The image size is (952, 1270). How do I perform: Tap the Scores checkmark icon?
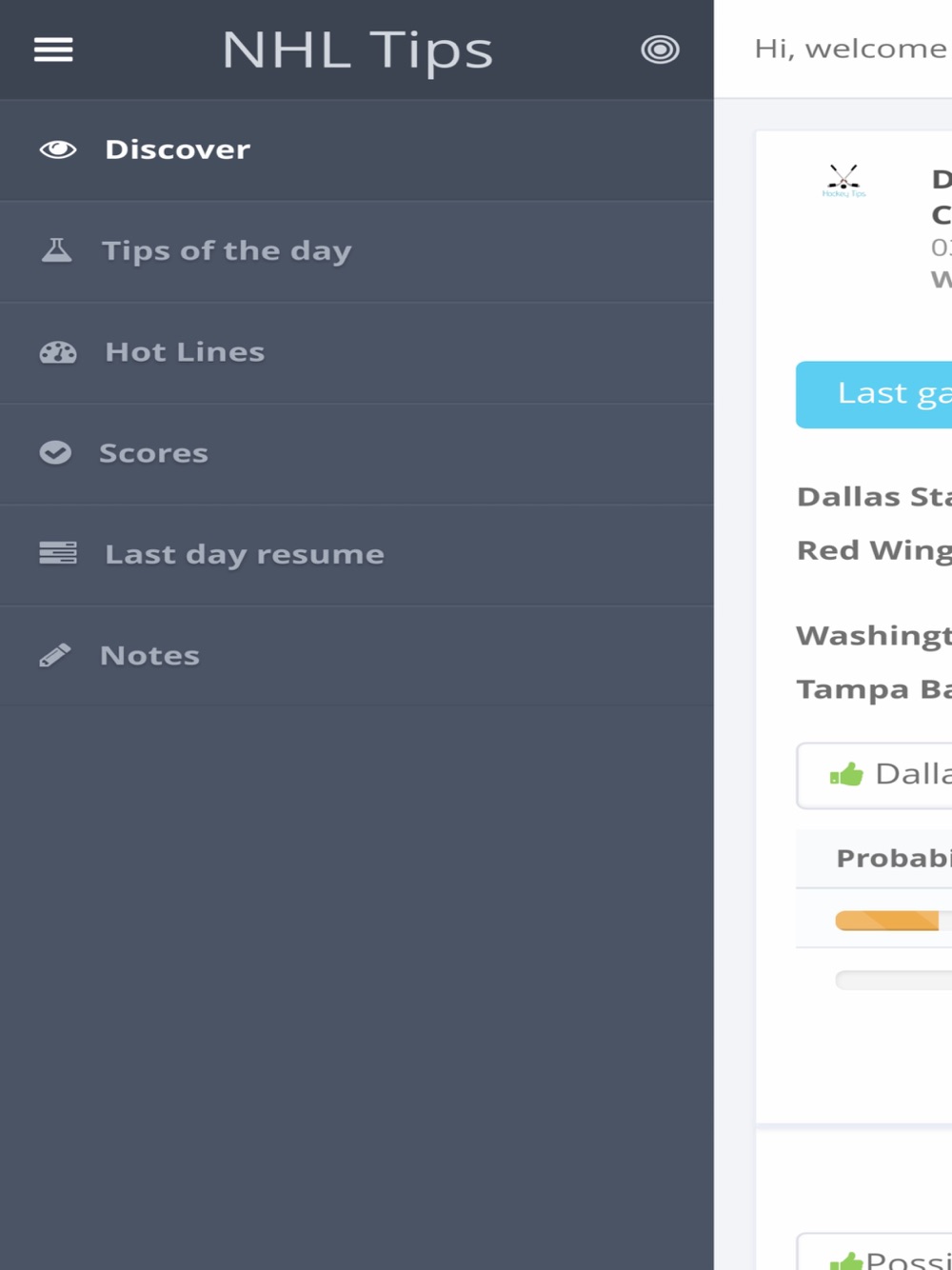pos(55,453)
